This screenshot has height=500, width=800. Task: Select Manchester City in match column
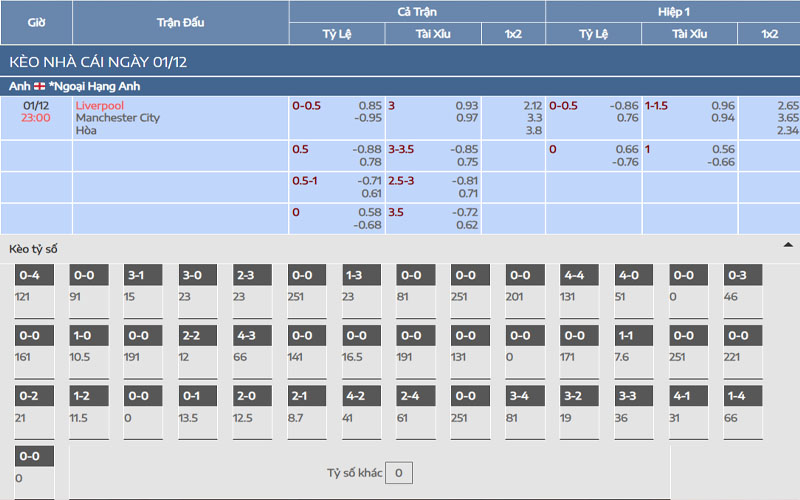117,118
